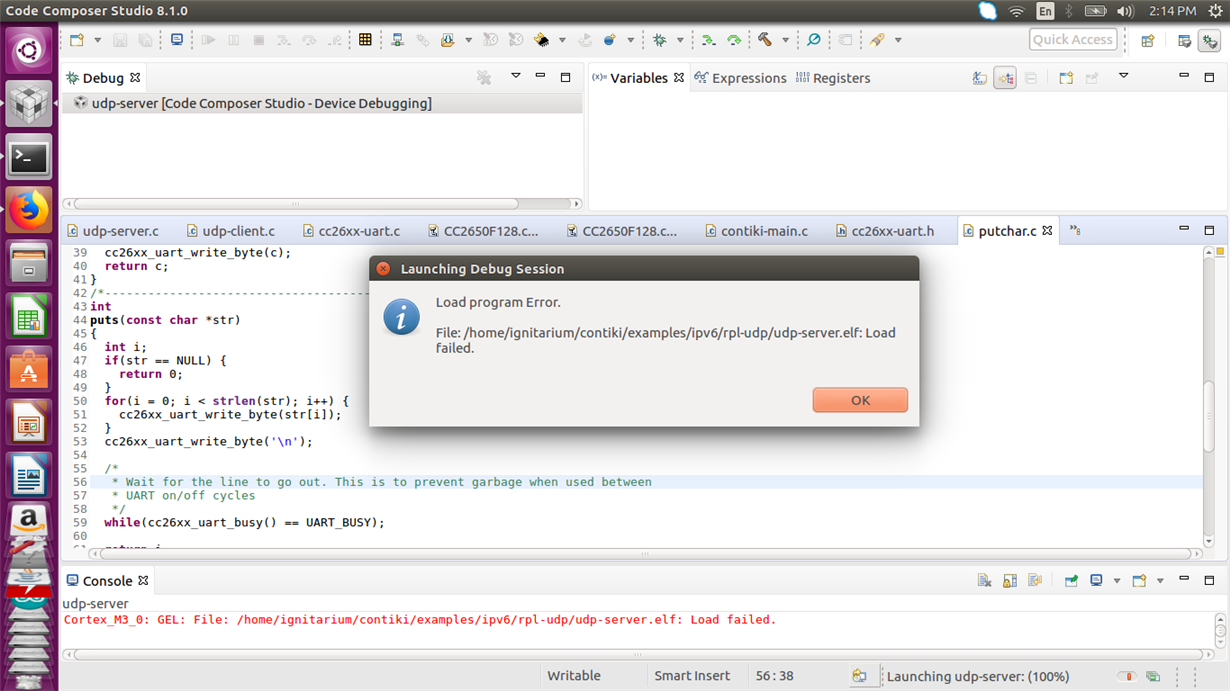Toggle Word Wrap in Console
This screenshot has height=691, width=1230.
1035,580
